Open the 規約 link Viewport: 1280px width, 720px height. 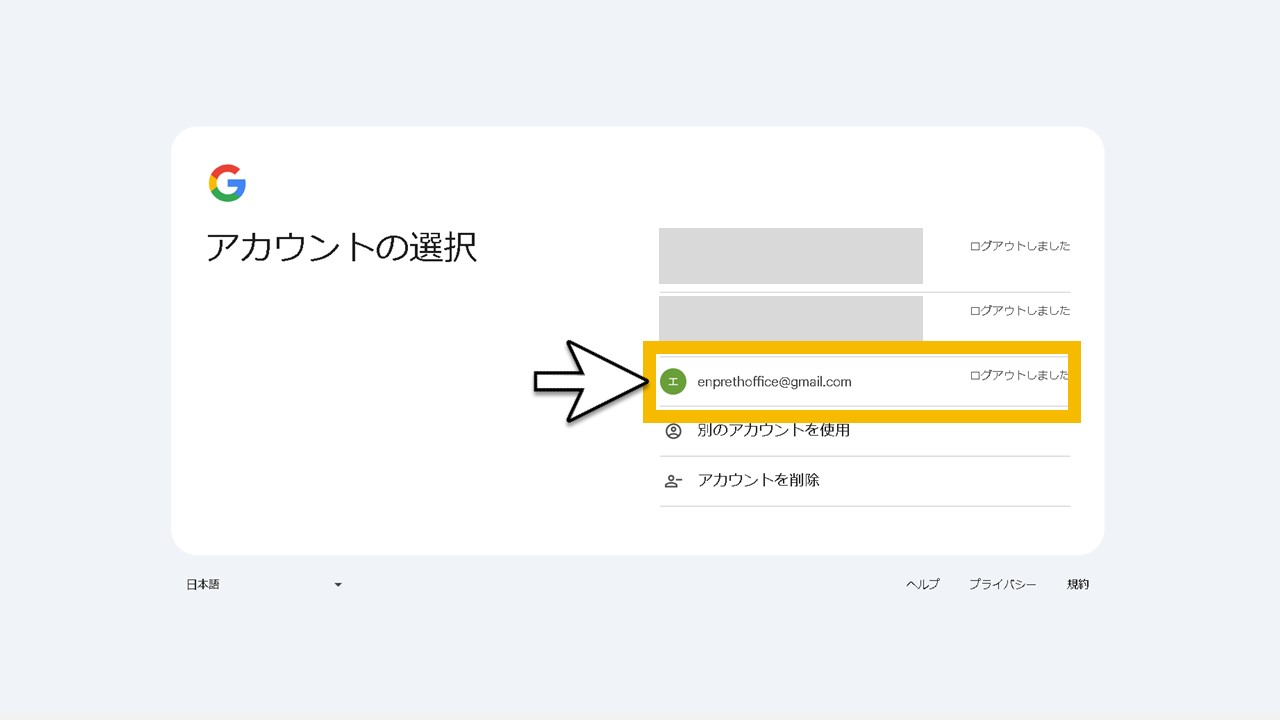click(1077, 585)
